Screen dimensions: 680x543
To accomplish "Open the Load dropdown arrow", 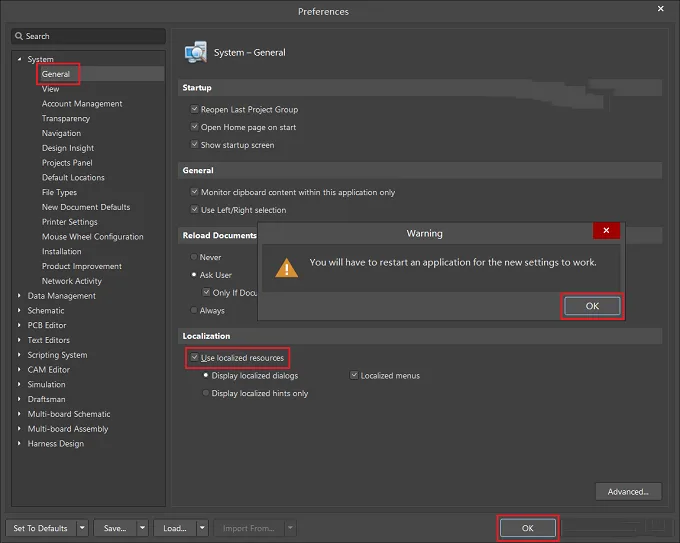I will point(202,528).
